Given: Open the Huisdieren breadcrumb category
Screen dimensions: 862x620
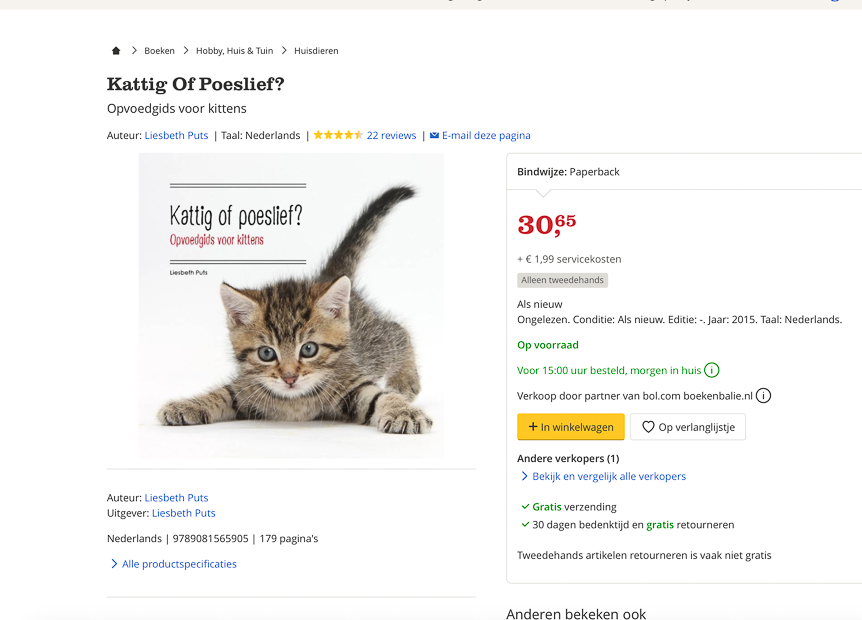Looking at the screenshot, I should pyautogui.click(x=316, y=51).
